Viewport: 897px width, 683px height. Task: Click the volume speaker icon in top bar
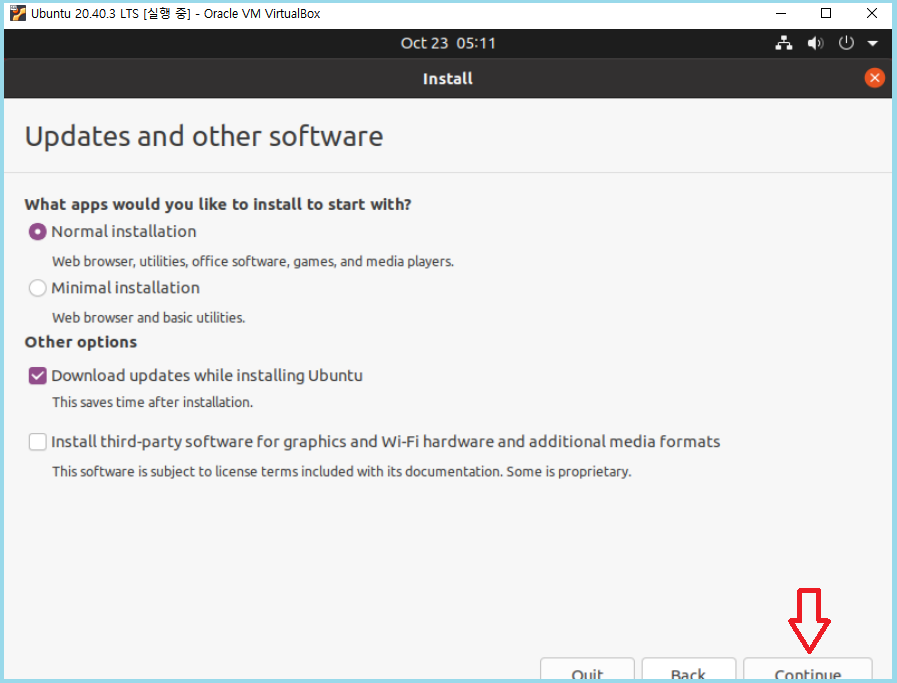point(815,43)
